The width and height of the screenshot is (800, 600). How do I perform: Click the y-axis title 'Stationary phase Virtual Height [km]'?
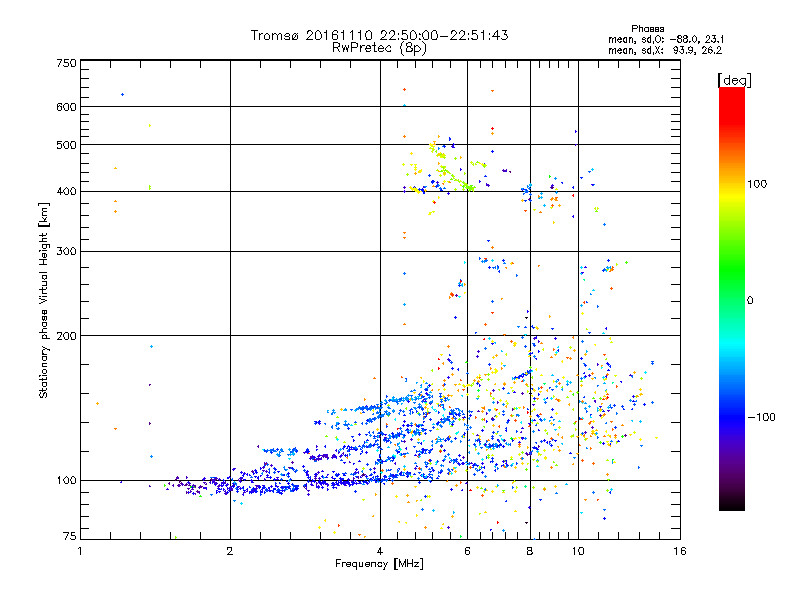(x=44, y=301)
